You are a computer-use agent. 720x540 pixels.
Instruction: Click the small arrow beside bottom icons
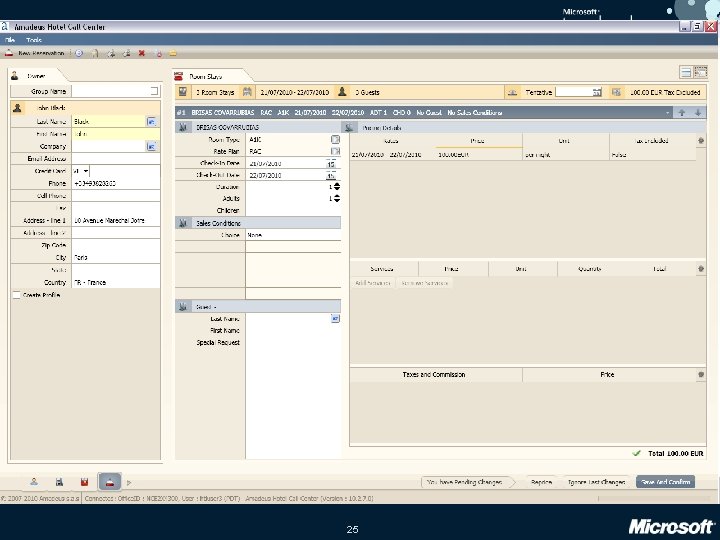tap(129, 482)
